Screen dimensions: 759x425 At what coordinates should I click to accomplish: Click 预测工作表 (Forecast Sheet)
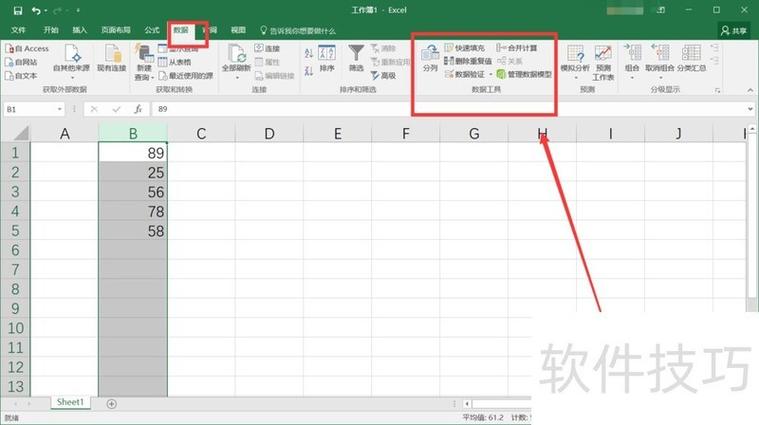pyautogui.click(x=603, y=62)
